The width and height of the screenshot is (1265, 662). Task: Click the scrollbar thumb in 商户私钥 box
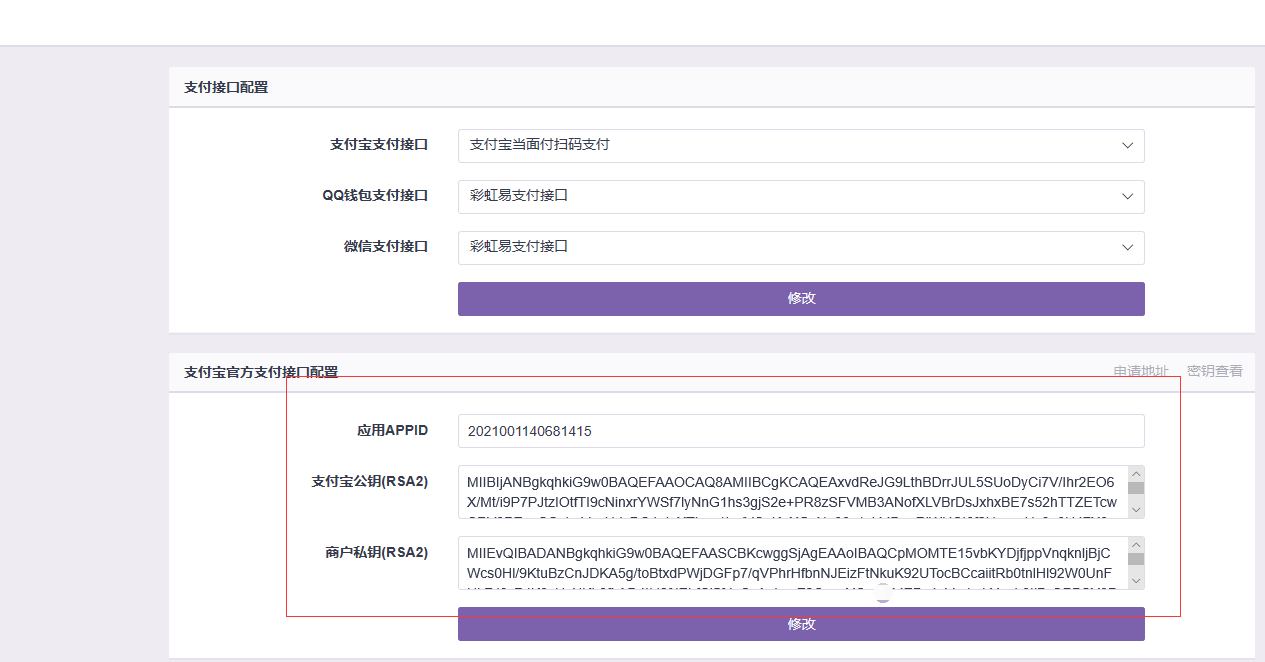pyautogui.click(x=1135, y=559)
